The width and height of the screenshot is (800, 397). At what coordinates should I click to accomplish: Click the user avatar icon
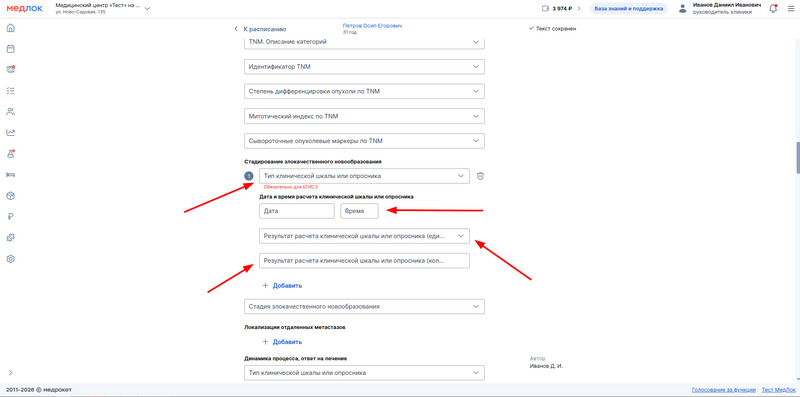682,9
